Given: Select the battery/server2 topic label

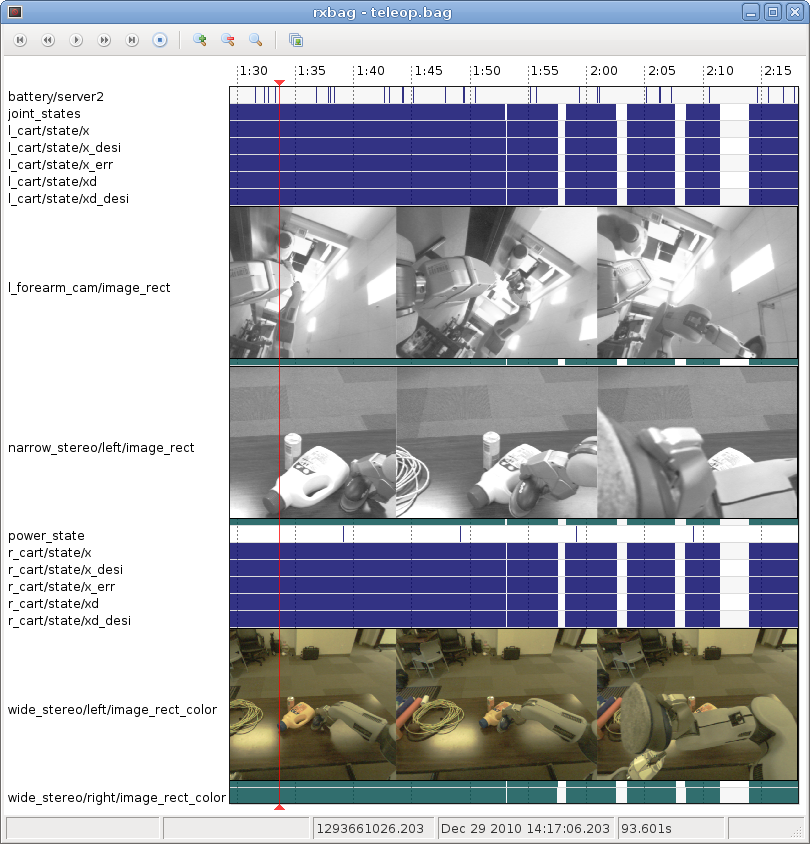Looking at the screenshot, I should [56, 97].
